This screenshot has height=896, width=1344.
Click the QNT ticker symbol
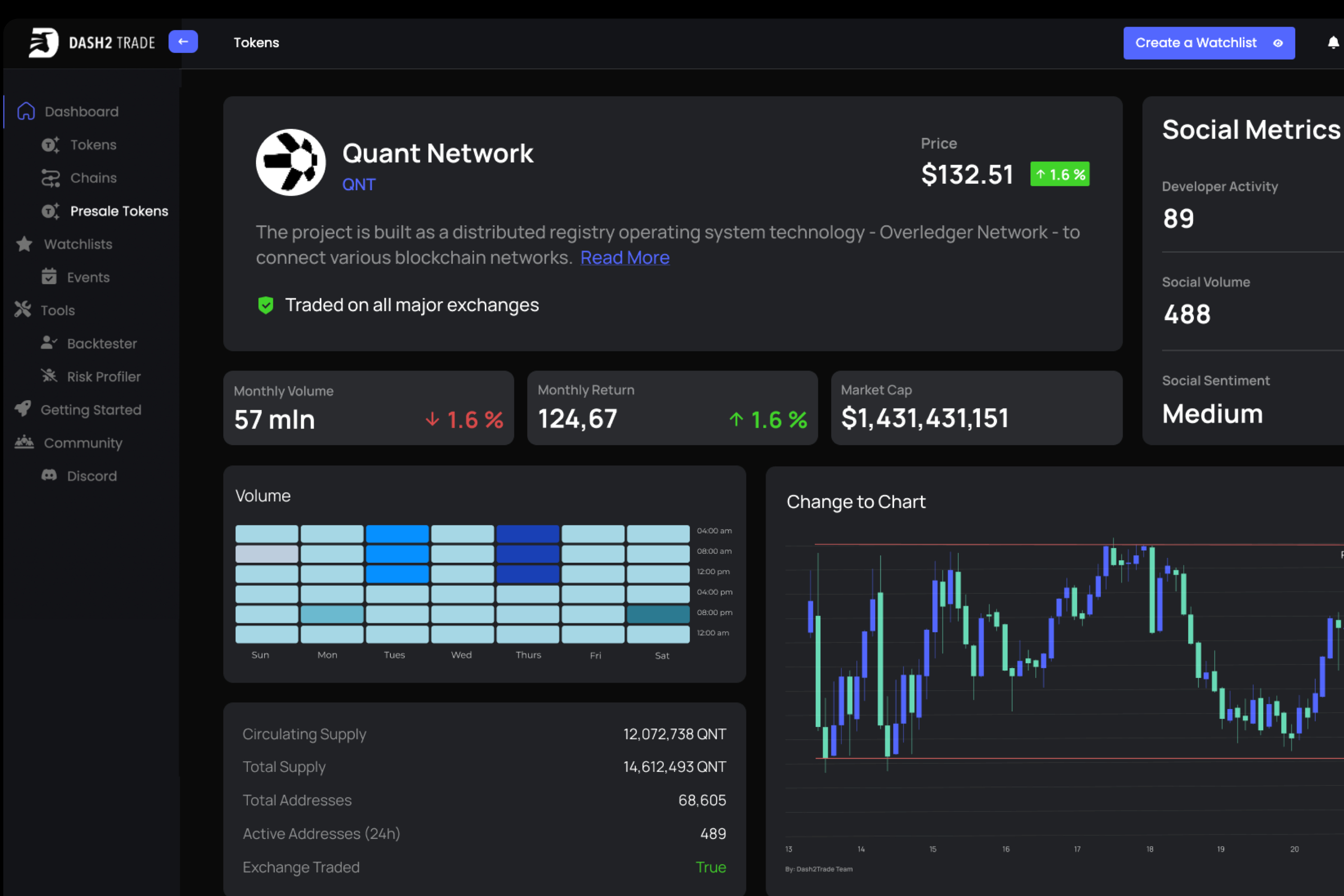click(358, 185)
